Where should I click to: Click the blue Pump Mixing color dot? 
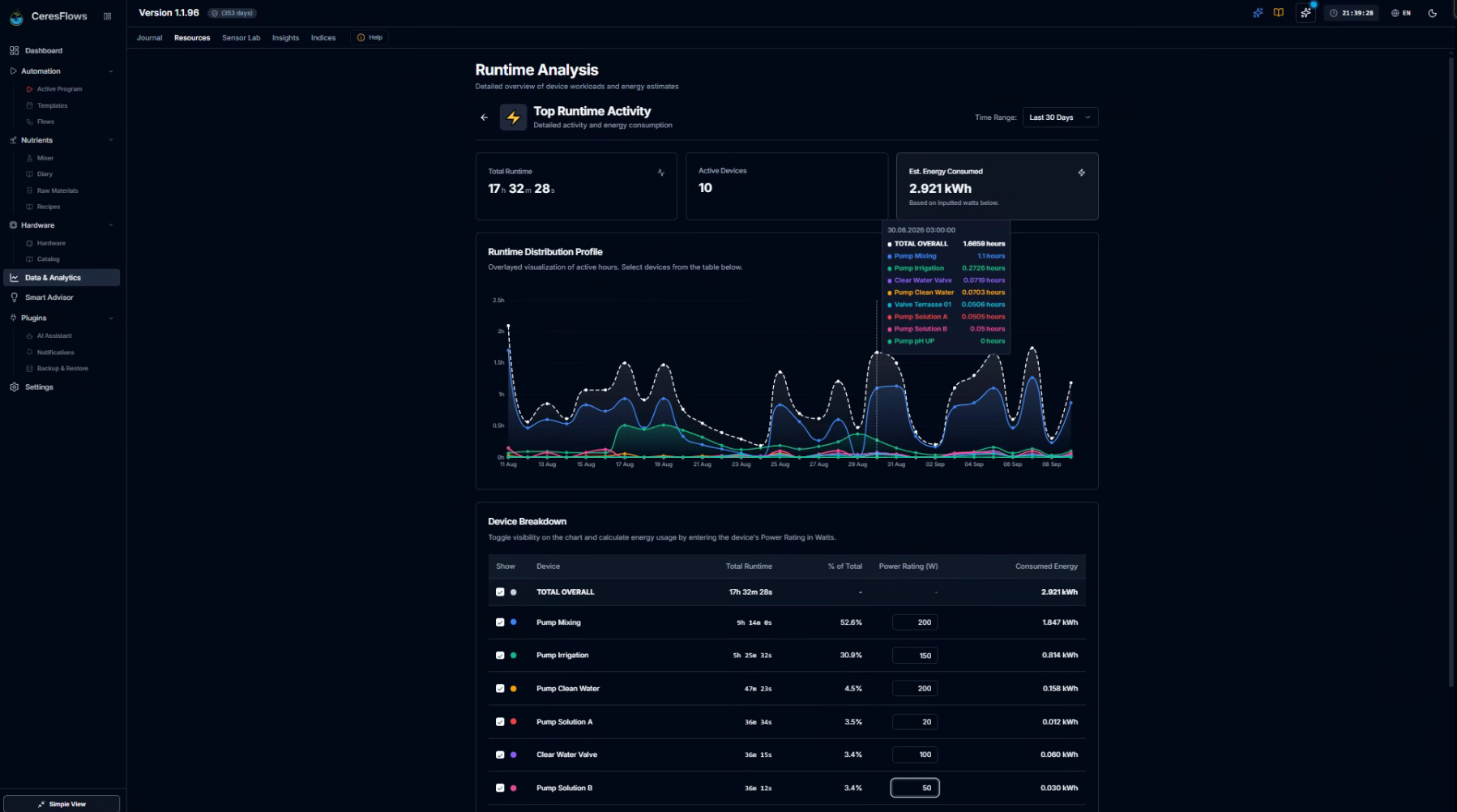click(513, 622)
